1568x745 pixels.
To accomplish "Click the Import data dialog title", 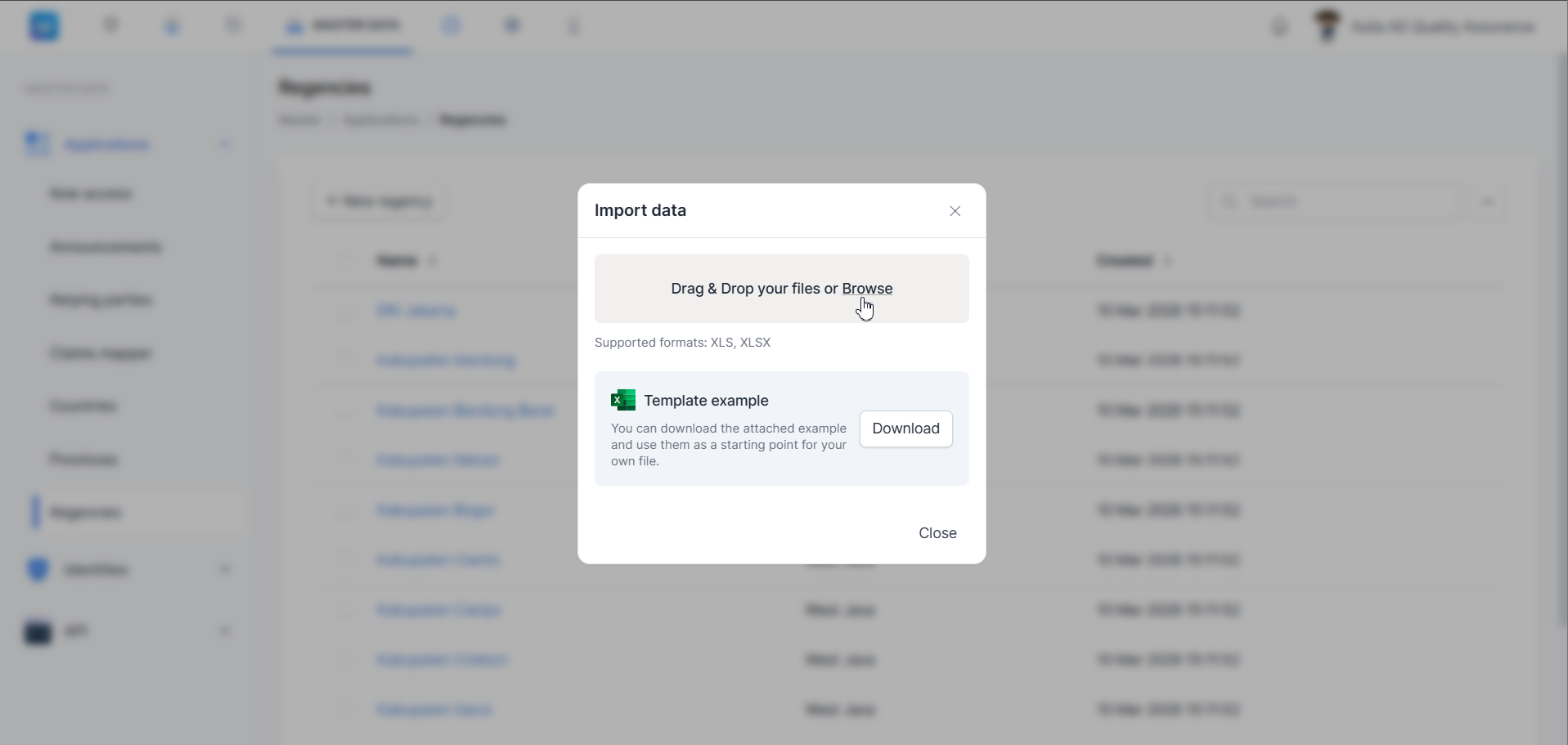I will 640,210.
